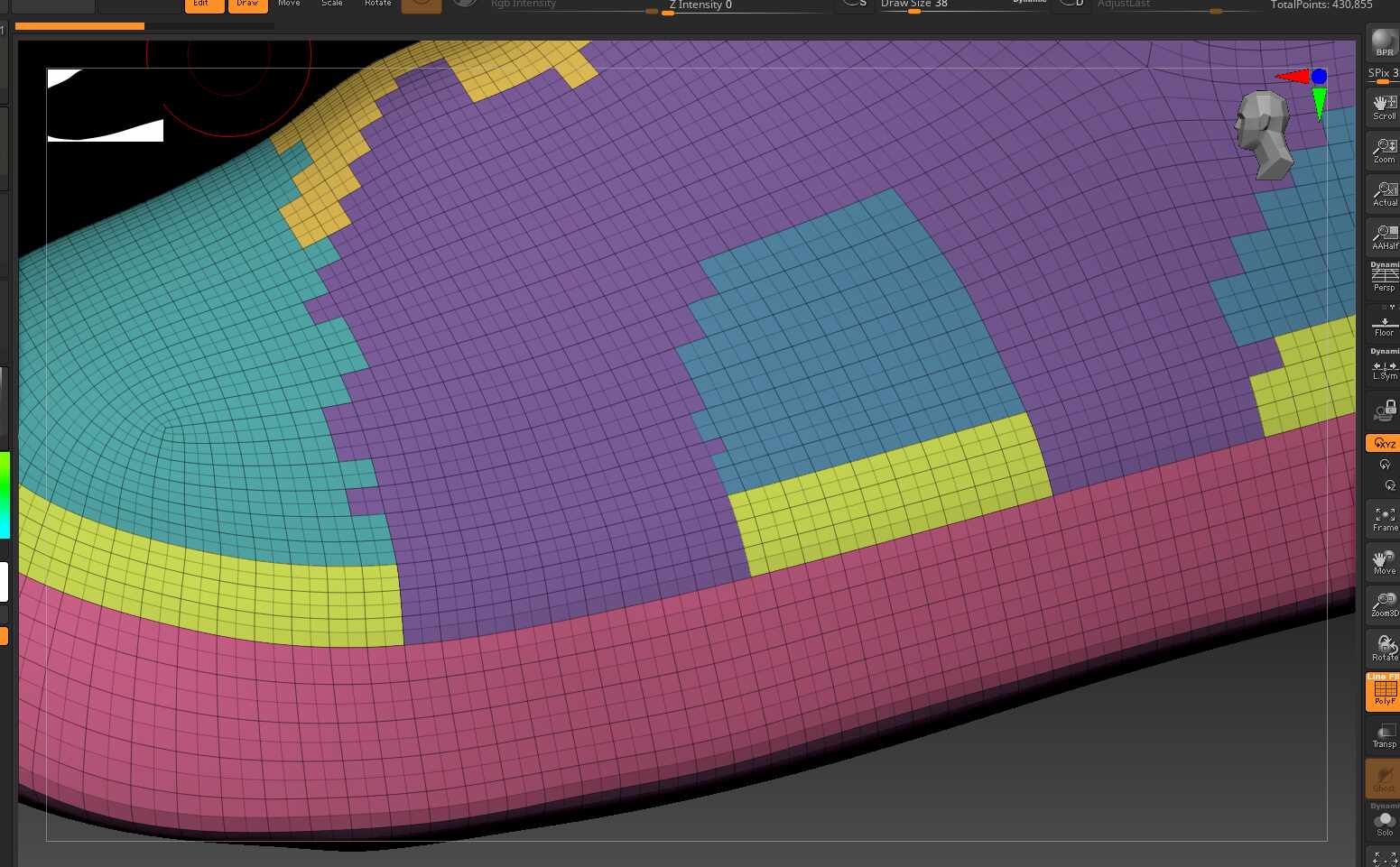Disable PolyF polyframe display

(x=1383, y=691)
